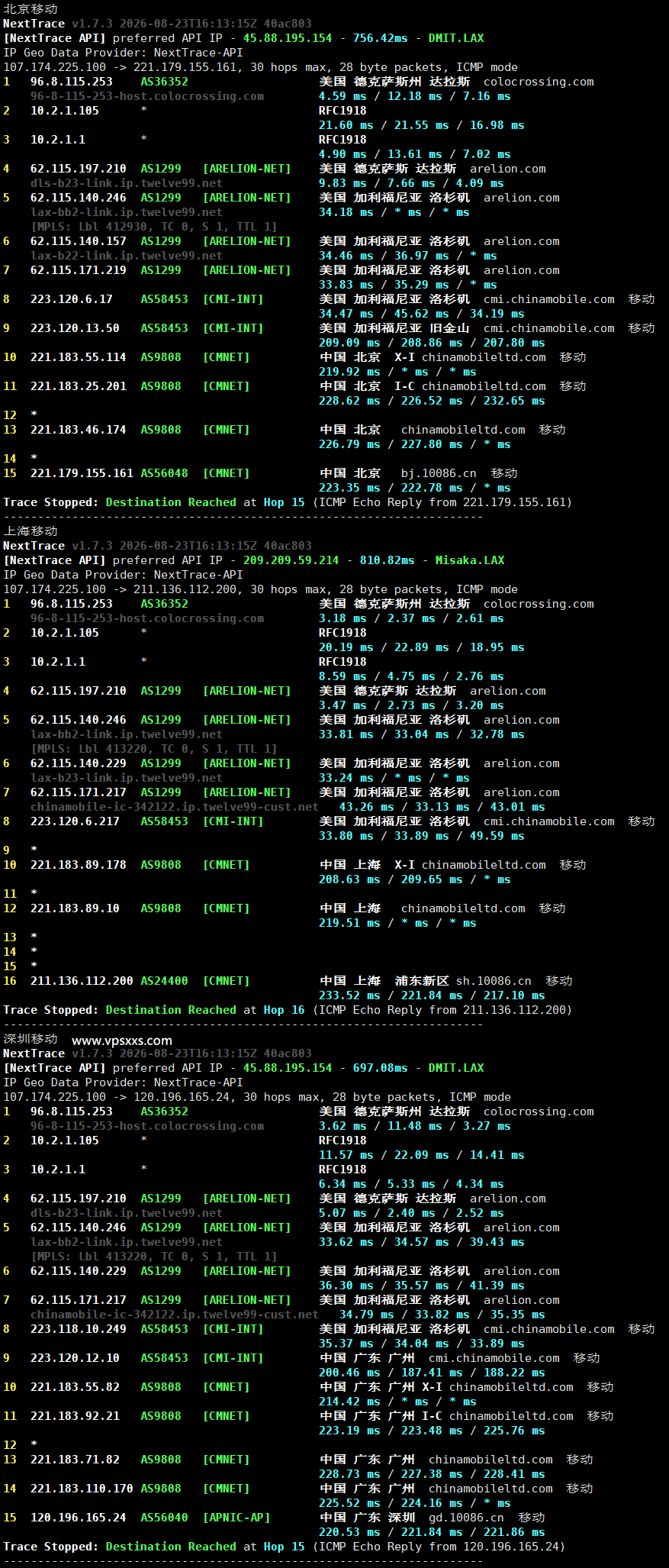Select hop IP 62.115.140.157
Image resolution: width=669 pixels, height=1568 pixels.
[79, 241]
